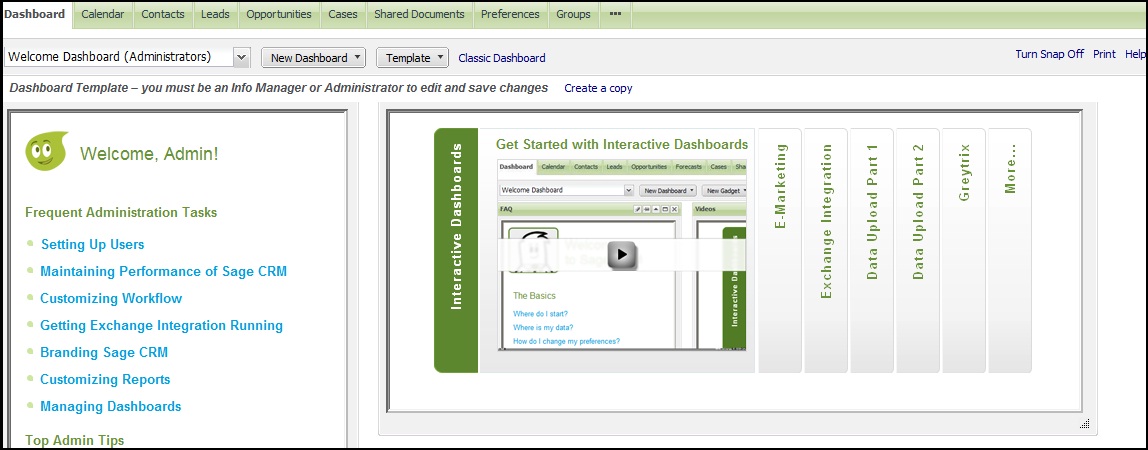Open the Template dropdown menu
This screenshot has width=1148, height=450.
[412, 58]
